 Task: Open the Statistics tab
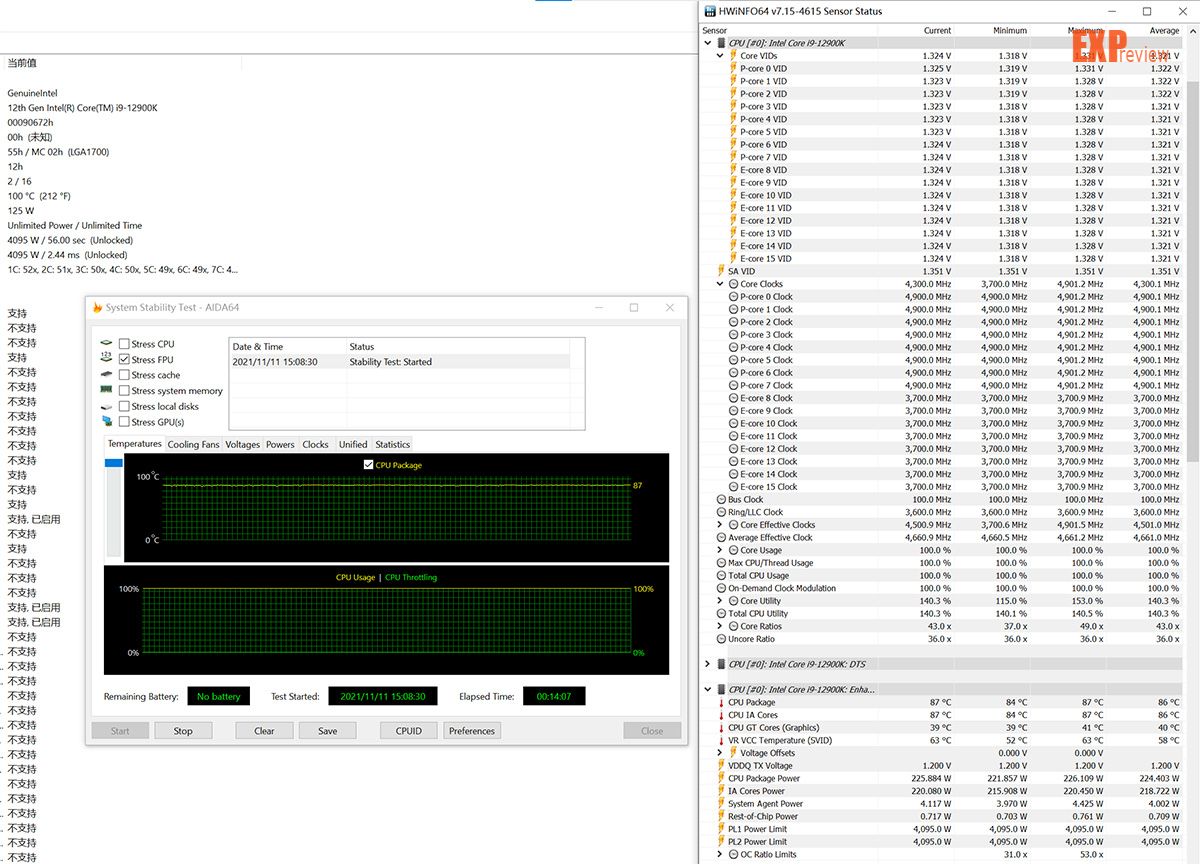coord(392,445)
